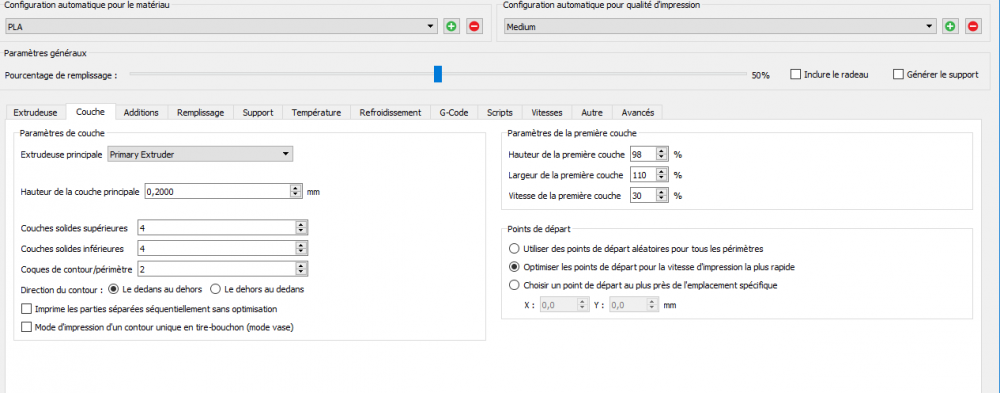Select 'Le dehors au dedans' contour direction

pos(216,289)
